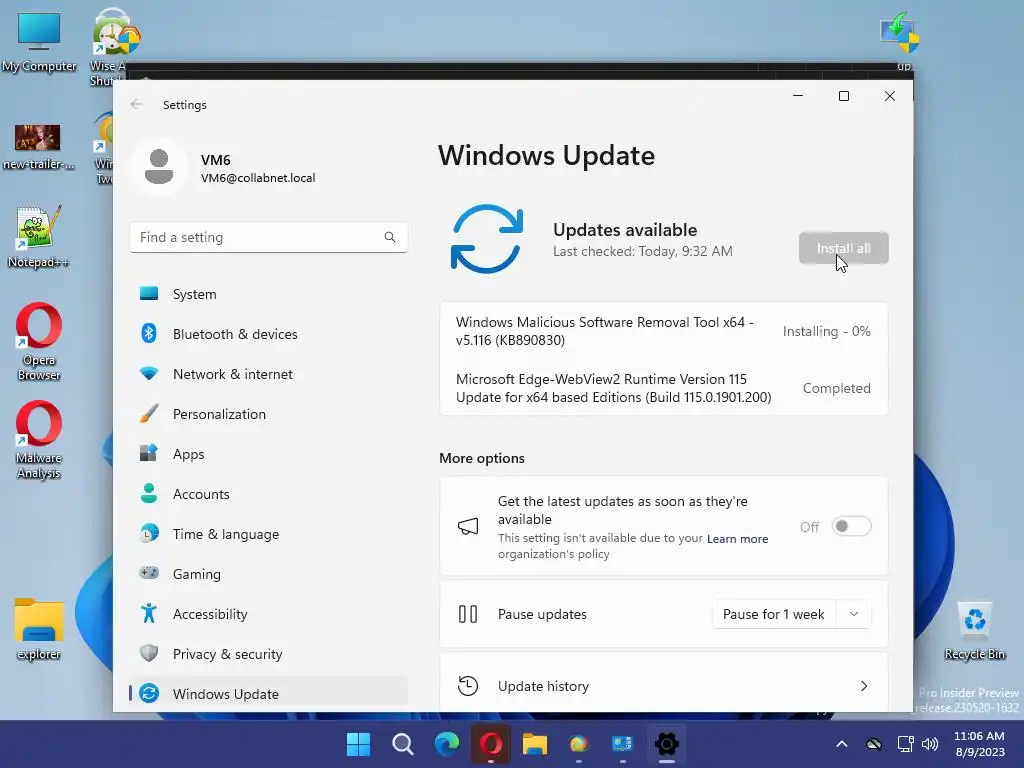1024x768 pixels.
Task: Click the volume speaker icon in tray
Action: click(930, 744)
